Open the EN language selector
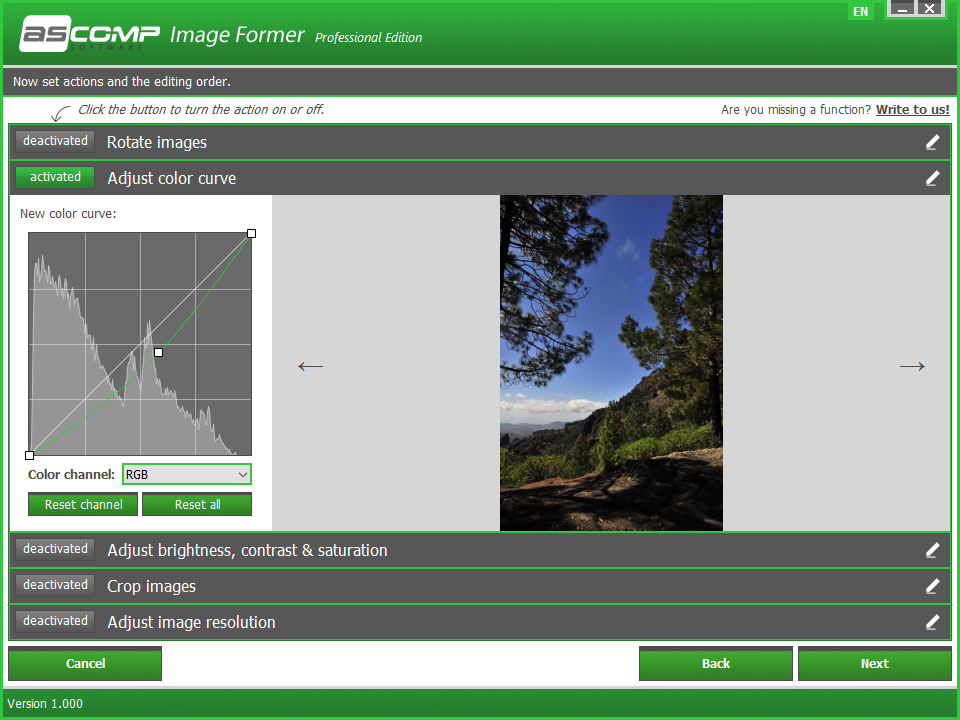960x720 pixels. tap(860, 12)
